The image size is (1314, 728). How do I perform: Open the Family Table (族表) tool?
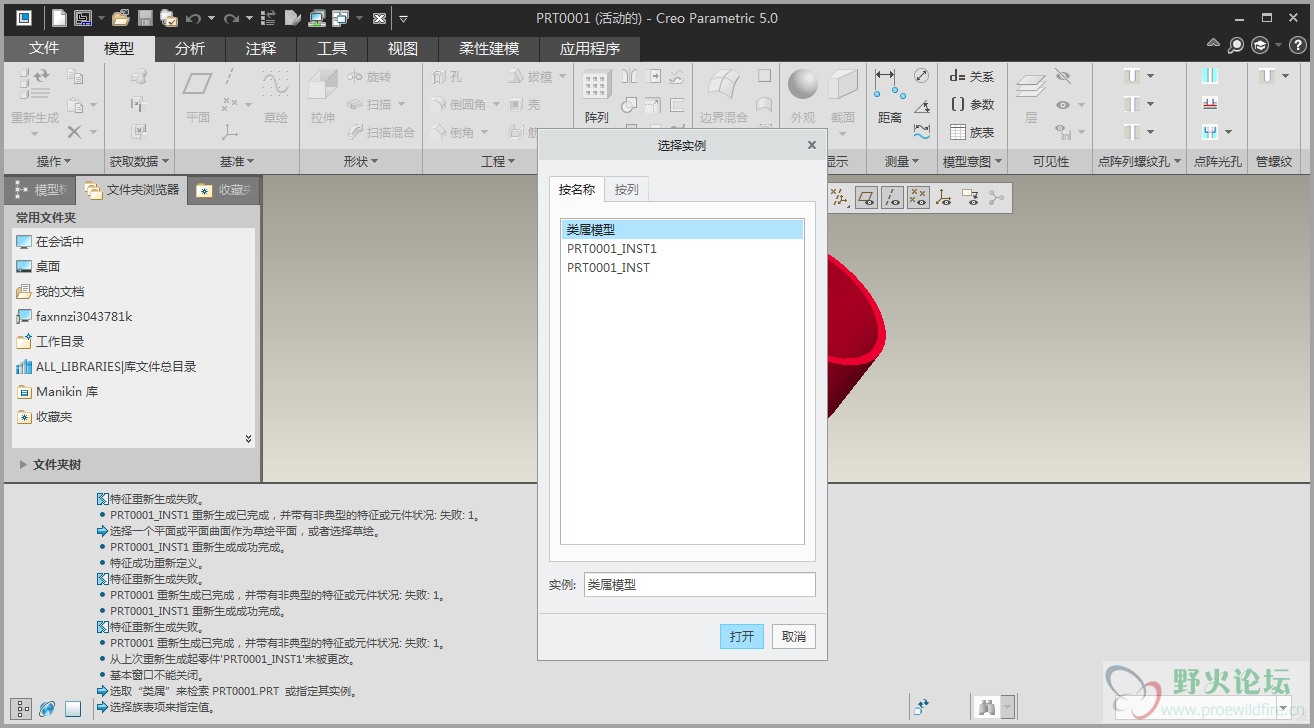coord(972,132)
